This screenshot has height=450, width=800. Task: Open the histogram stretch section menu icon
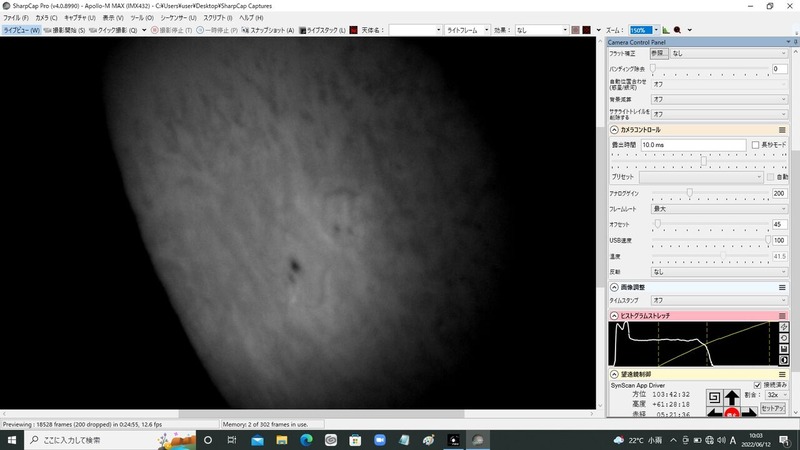tap(782, 316)
